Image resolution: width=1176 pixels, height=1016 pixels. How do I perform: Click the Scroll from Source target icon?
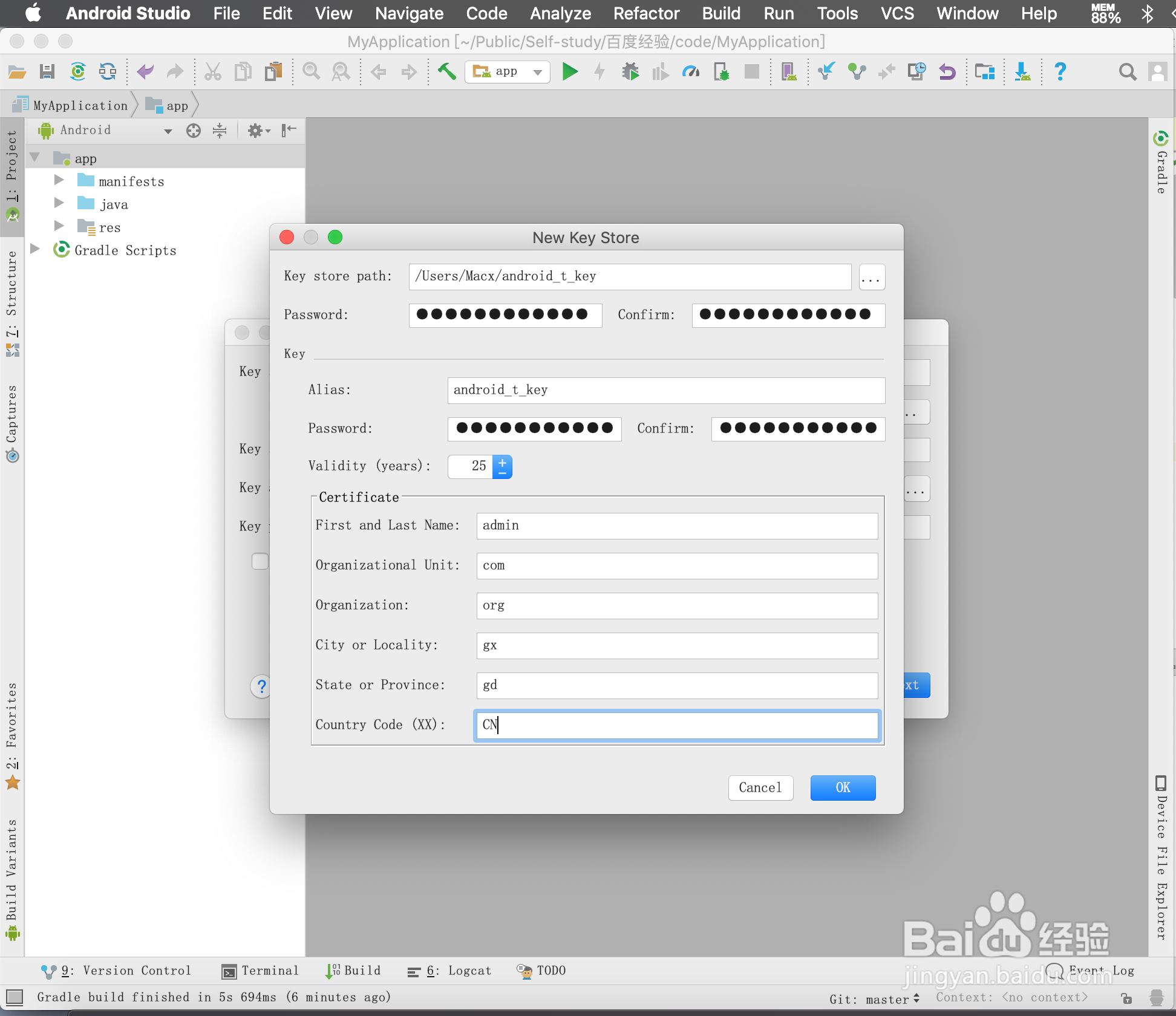pyautogui.click(x=193, y=131)
